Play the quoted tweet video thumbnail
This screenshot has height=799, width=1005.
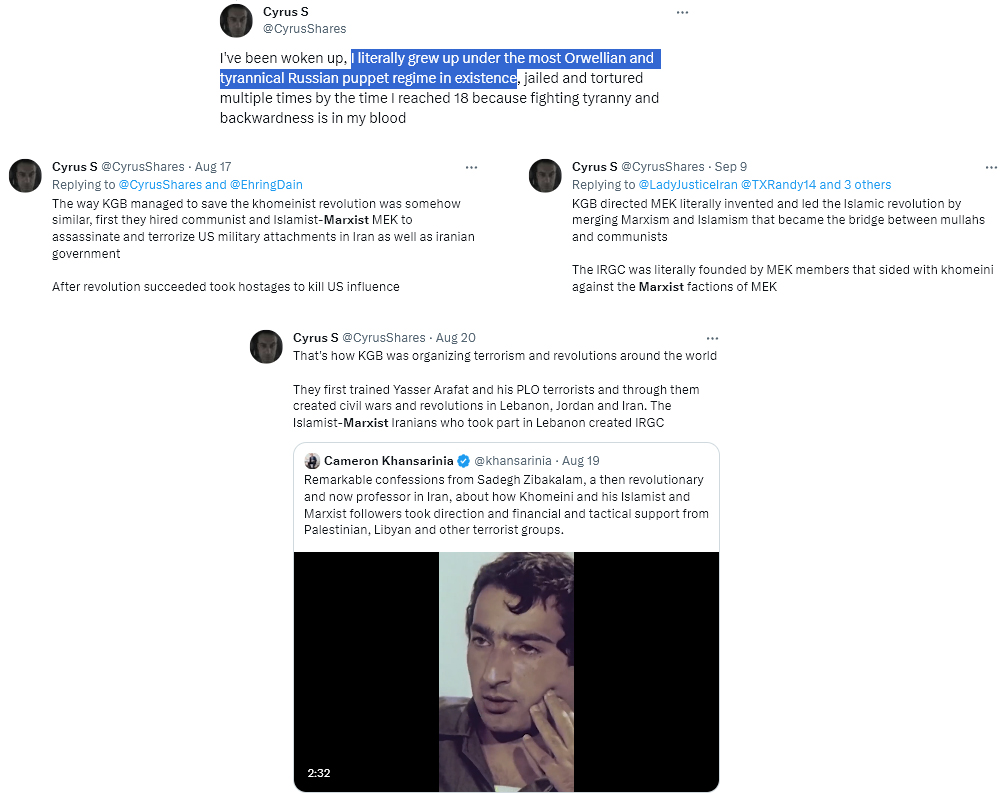pos(506,671)
